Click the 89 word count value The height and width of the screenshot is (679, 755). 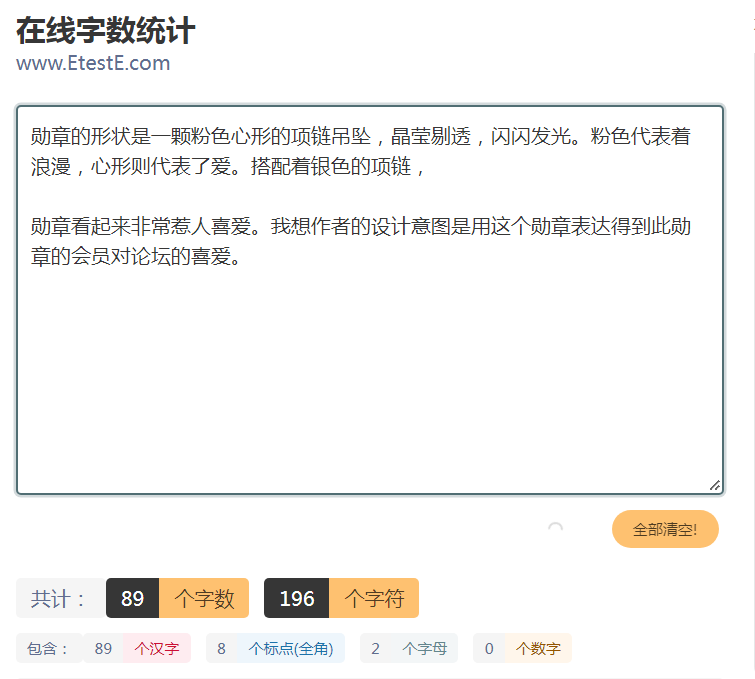[x=132, y=598]
